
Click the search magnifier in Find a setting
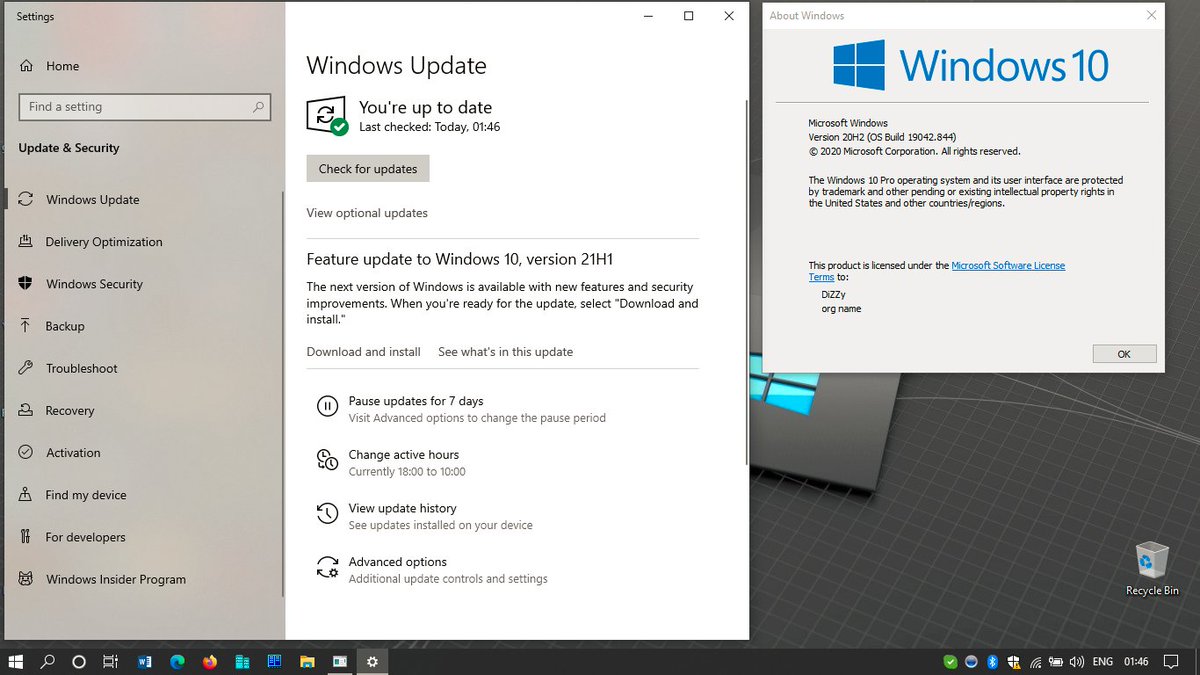(x=258, y=107)
